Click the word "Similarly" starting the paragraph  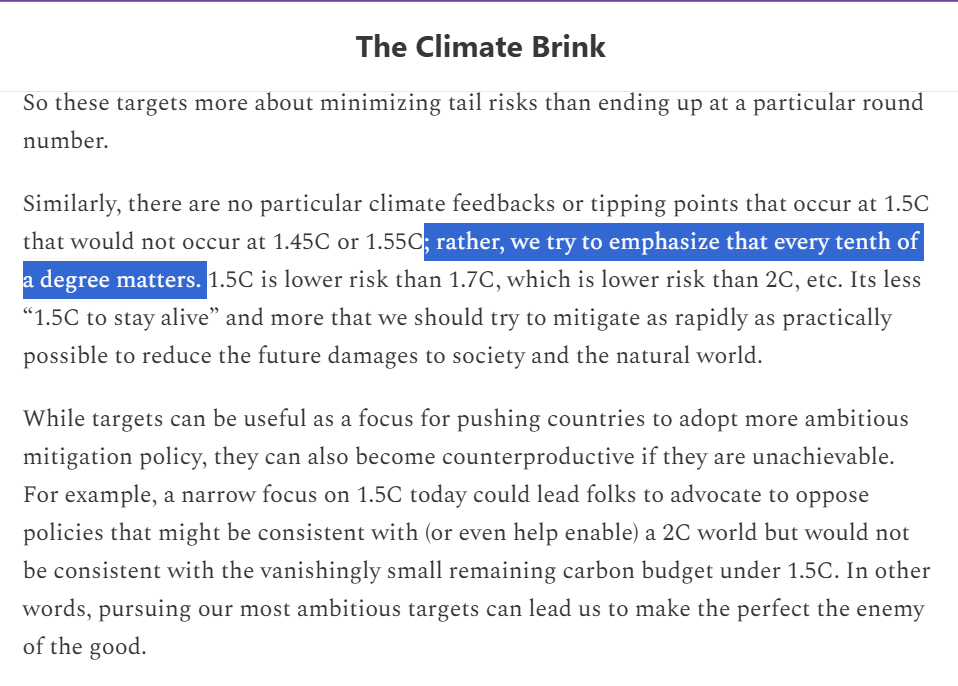pos(65,204)
